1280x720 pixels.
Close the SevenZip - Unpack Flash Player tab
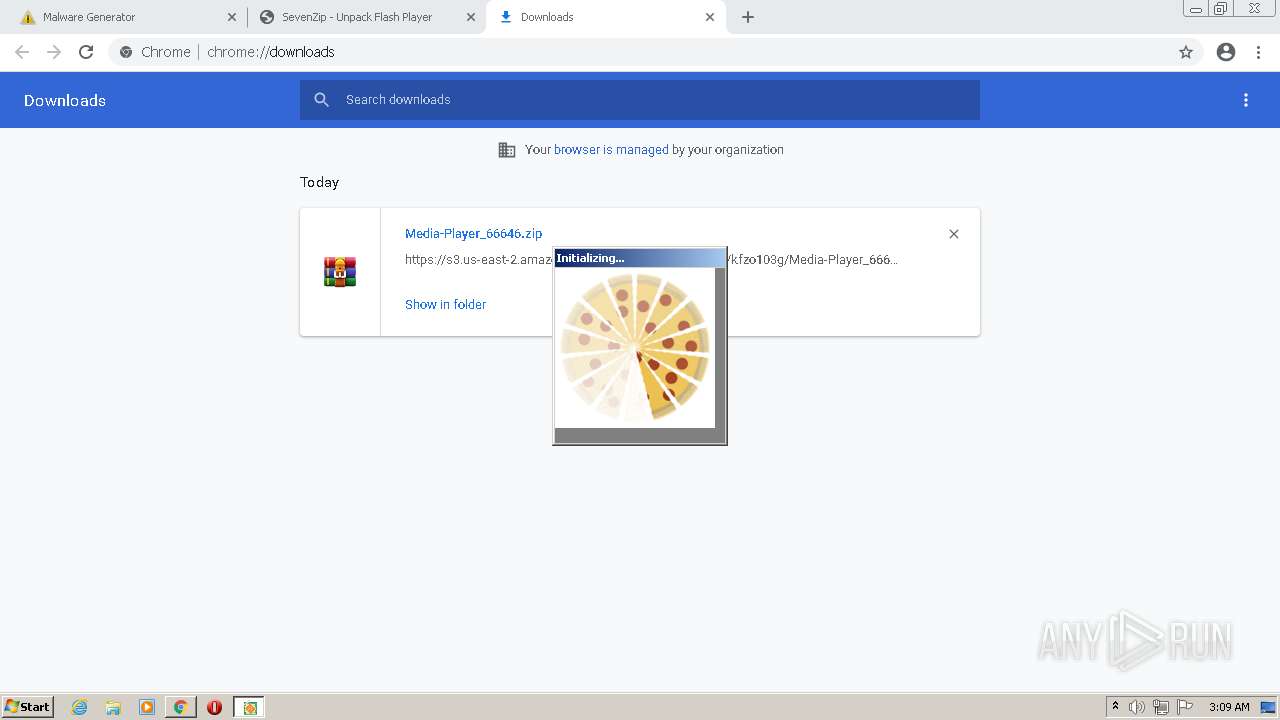click(471, 17)
